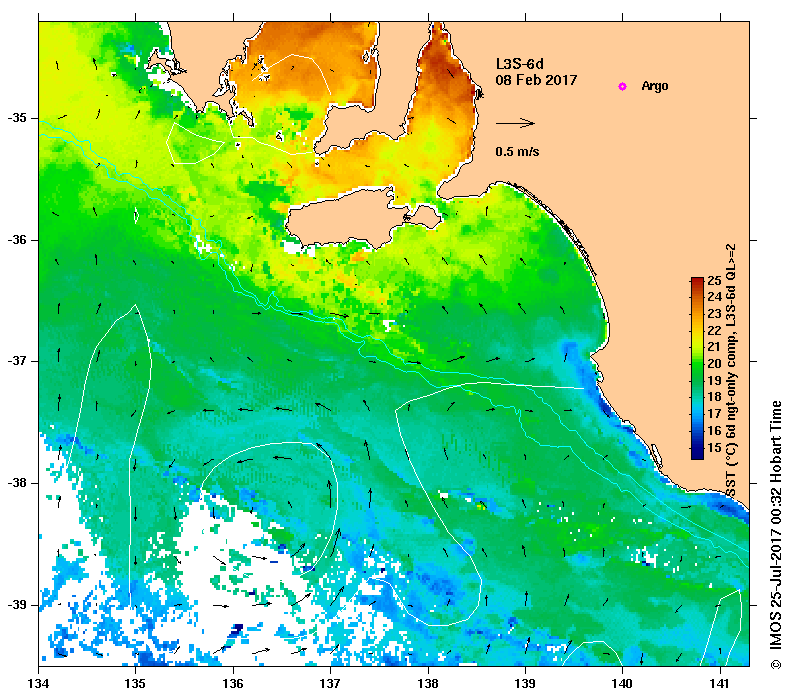791x700 pixels.
Task: Click longitude axis label 138
Action: click(428, 684)
